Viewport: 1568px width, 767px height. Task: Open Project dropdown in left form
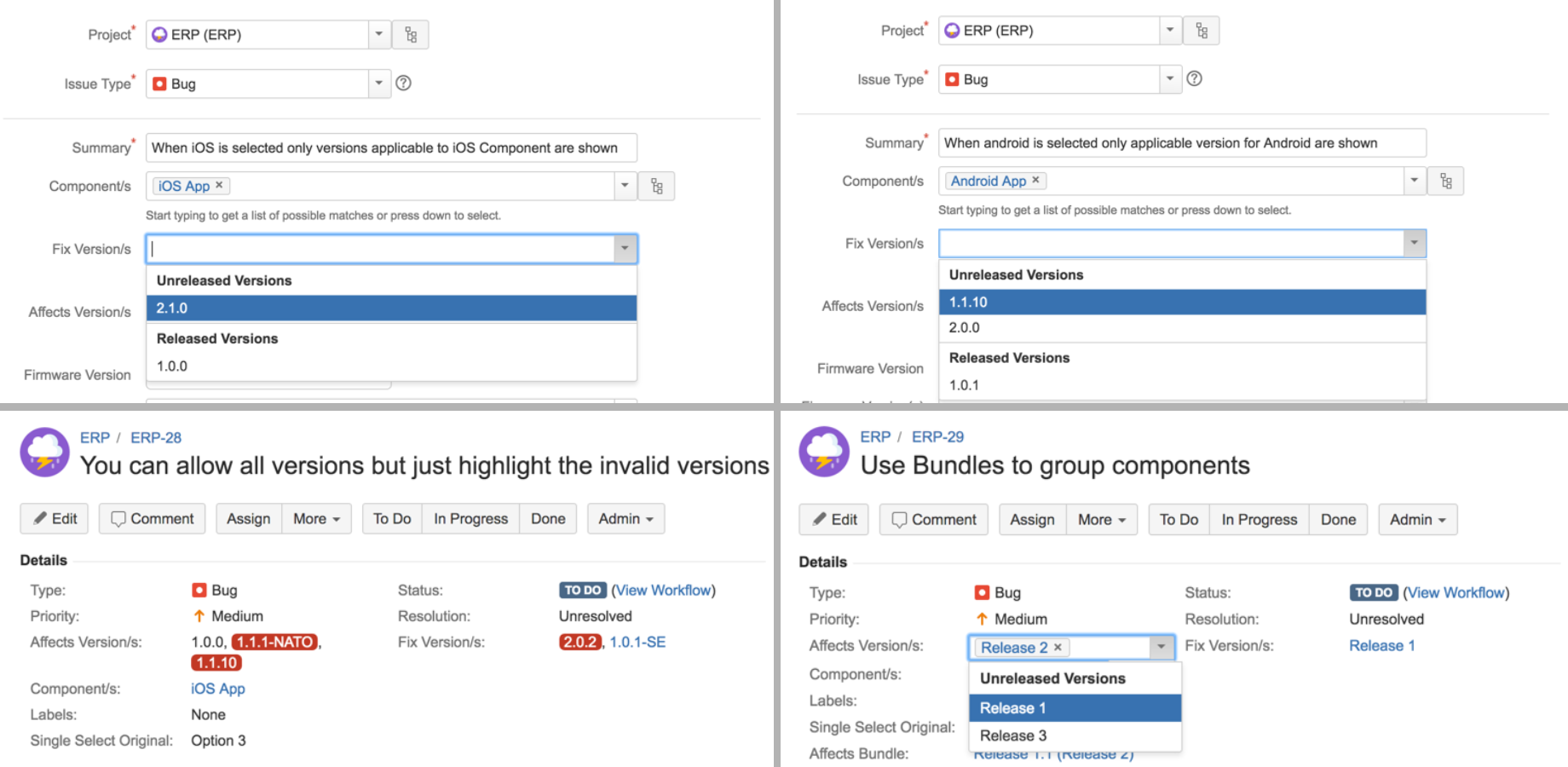[379, 35]
